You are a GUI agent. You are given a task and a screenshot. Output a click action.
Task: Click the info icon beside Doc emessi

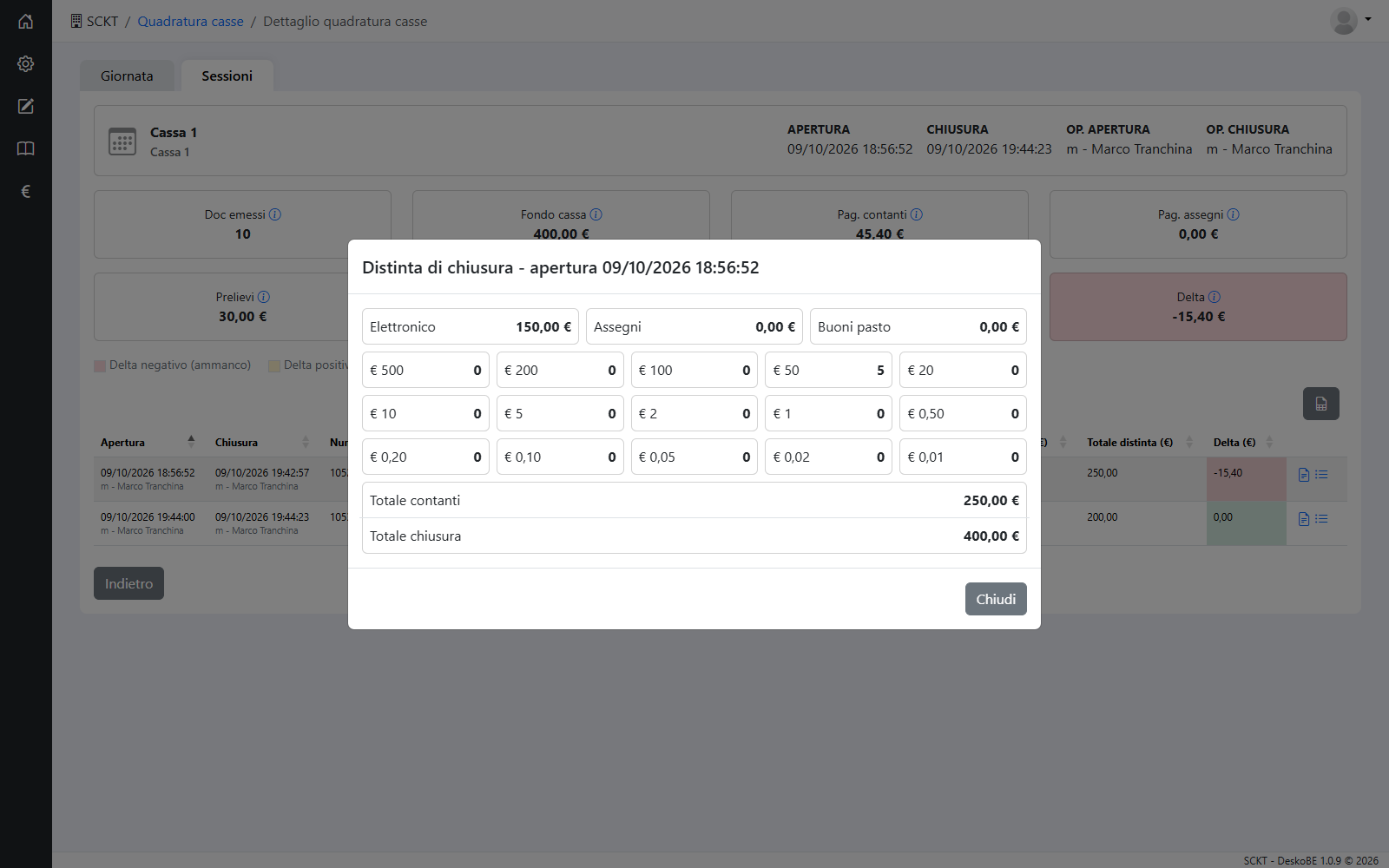275,214
